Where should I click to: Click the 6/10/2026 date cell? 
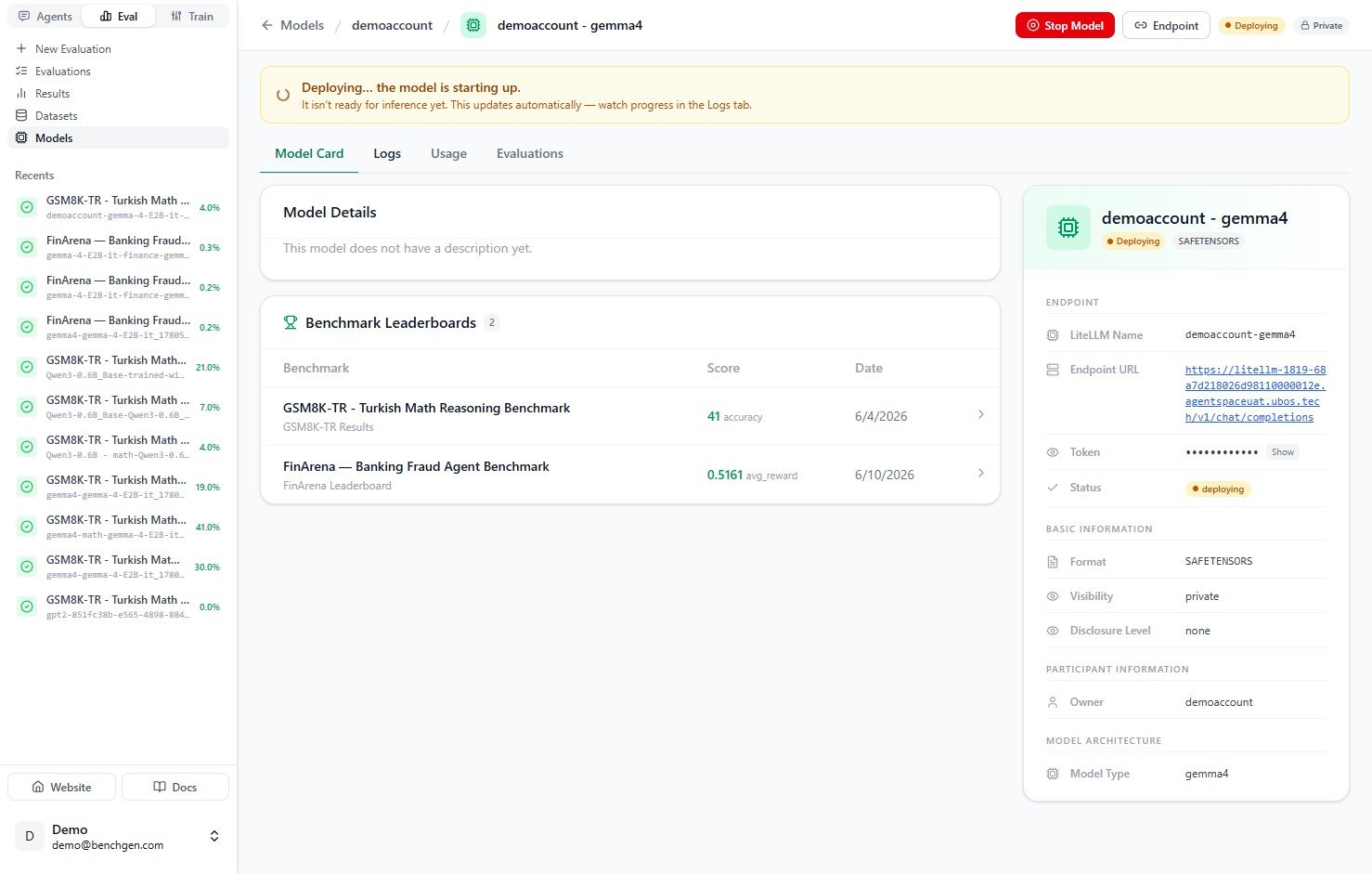[885, 475]
